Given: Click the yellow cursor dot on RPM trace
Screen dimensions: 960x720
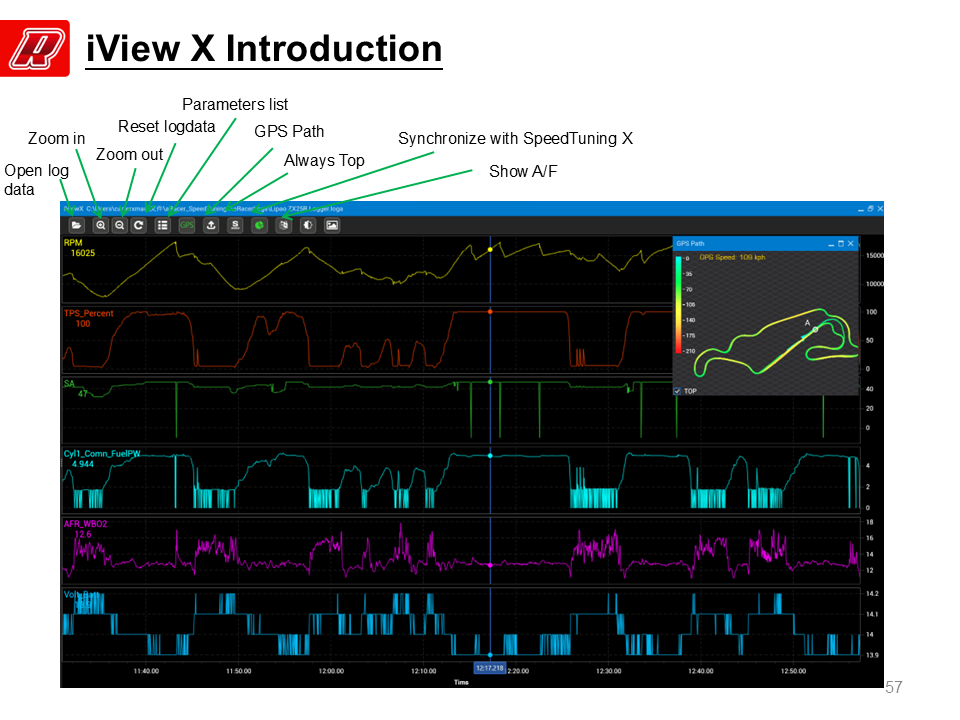Looking at the screenshot, I should (x=490, y=250).
